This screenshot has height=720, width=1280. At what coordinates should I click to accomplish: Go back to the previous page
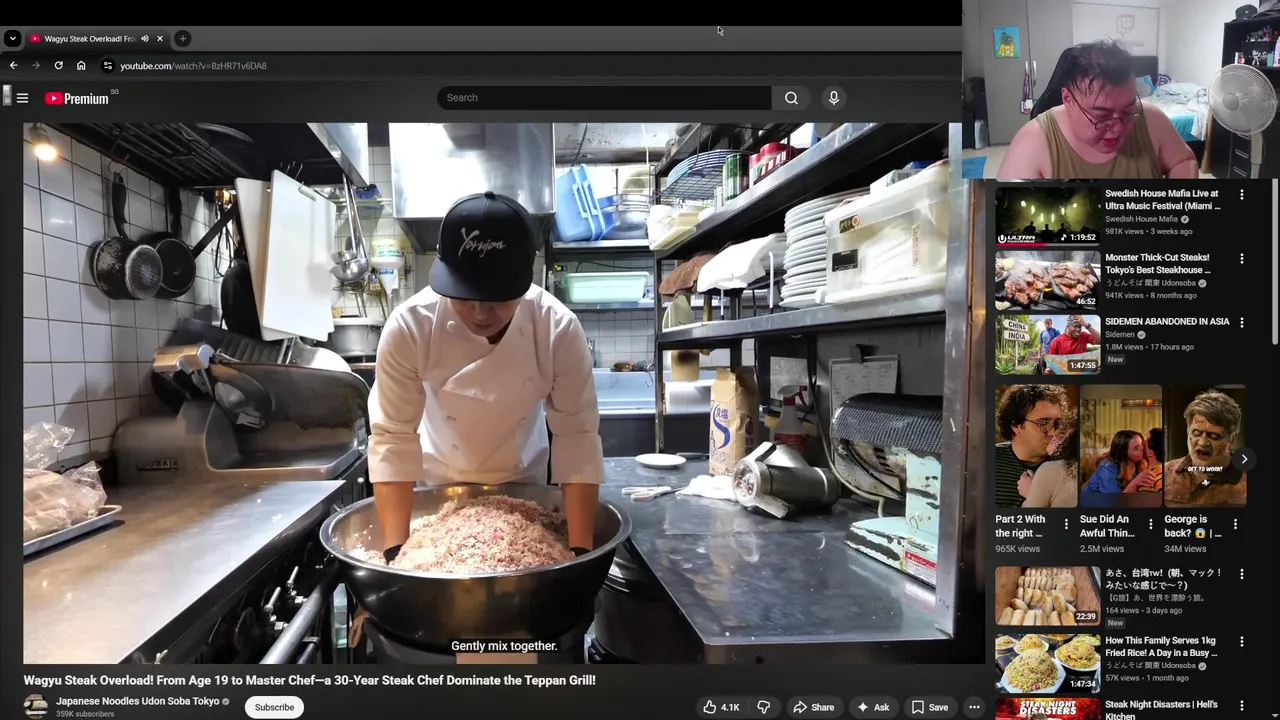[13, 65]
